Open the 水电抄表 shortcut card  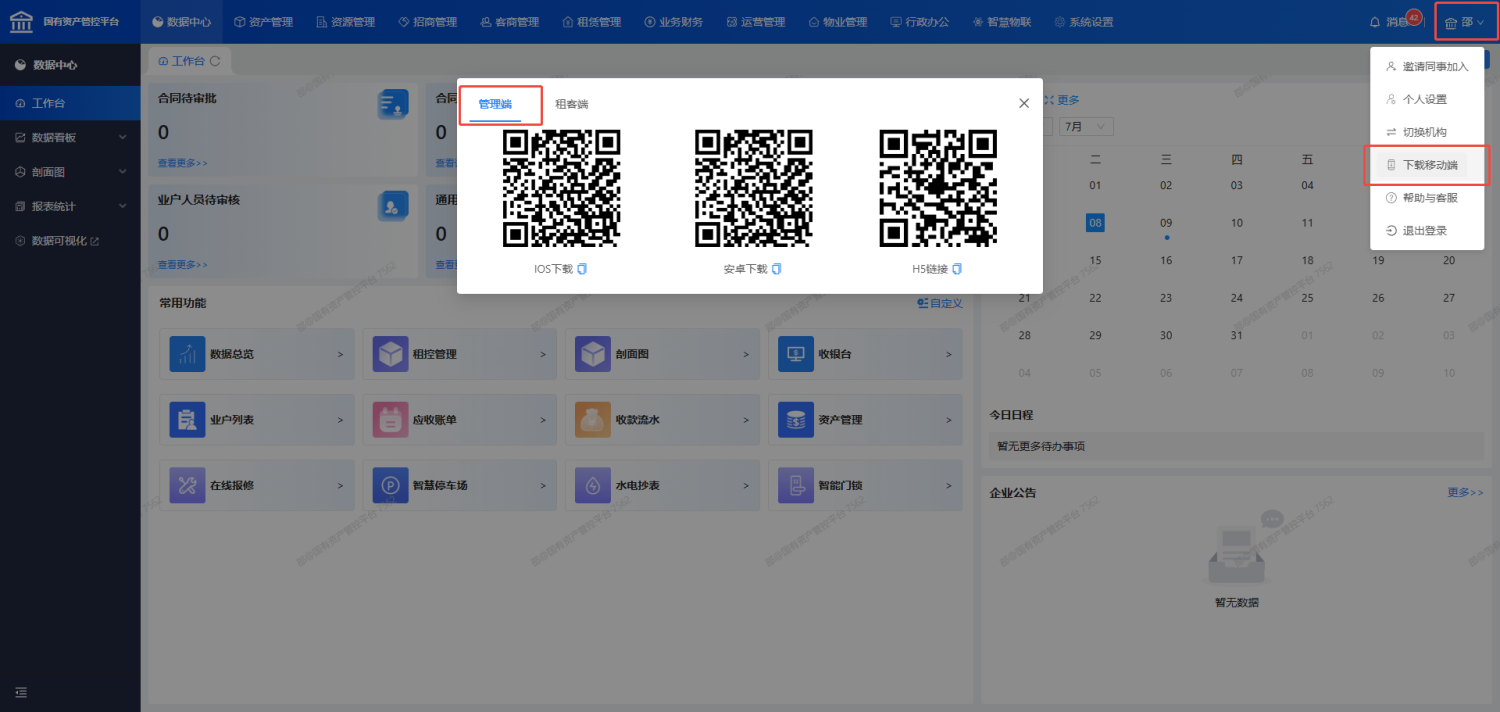pyautogui.click(x=663, y=485)
